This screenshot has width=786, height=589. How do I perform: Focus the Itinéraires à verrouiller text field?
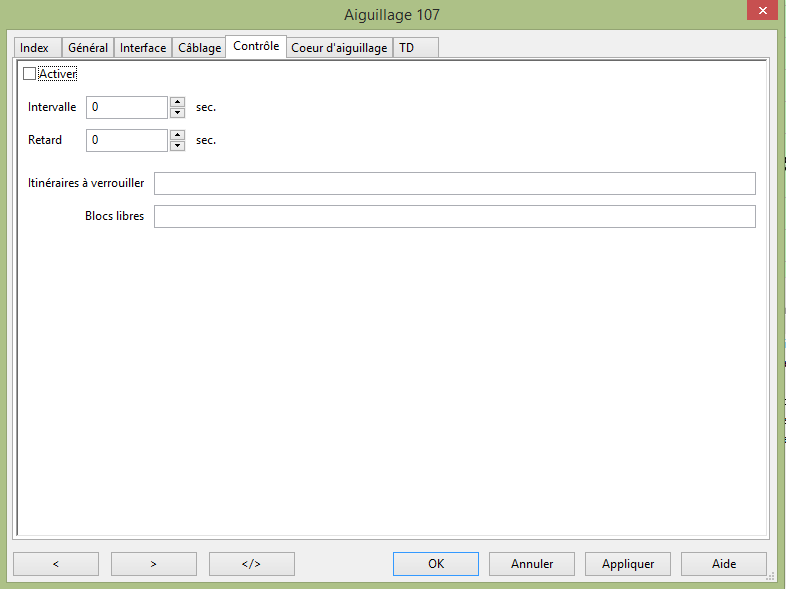[454, 183]
